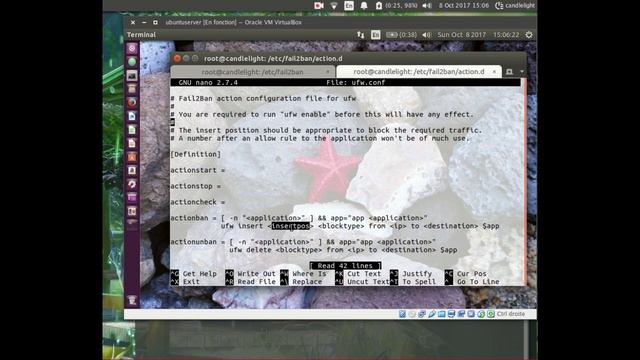Image resolution: width=640 pixels, height=360 pixels.
Task: Place cursor on actioncheck = line
Action: pyautogui.click(x=198, y=202)
